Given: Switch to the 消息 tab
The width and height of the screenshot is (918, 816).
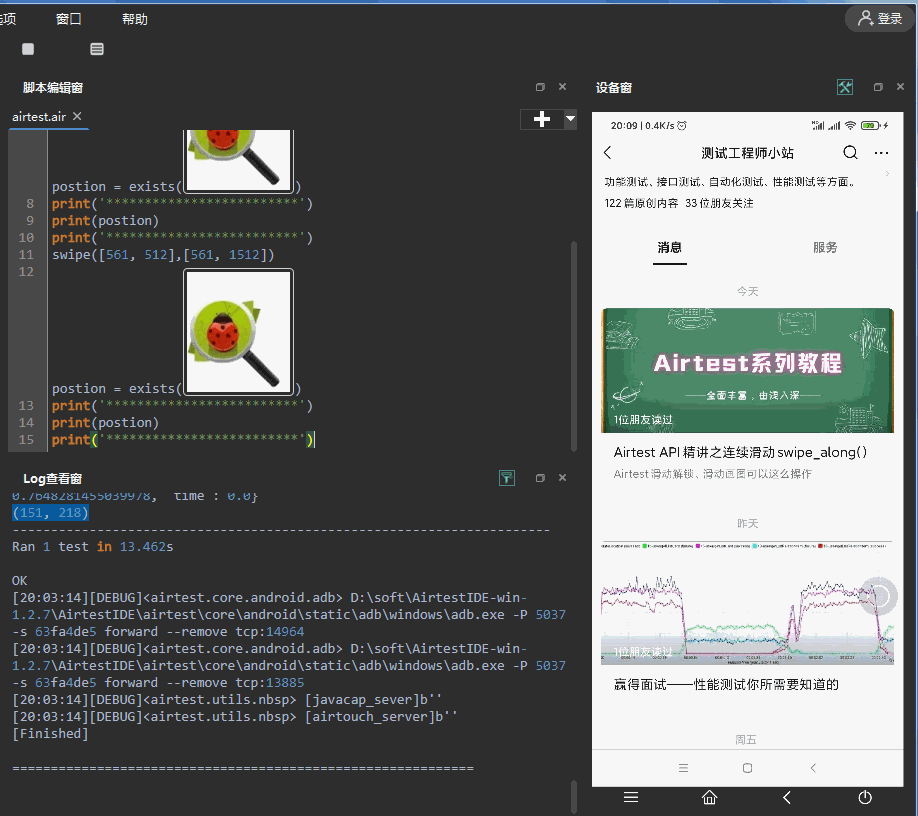Looking at the screenshot, I should pyautogui.click(x=670, y=248).
